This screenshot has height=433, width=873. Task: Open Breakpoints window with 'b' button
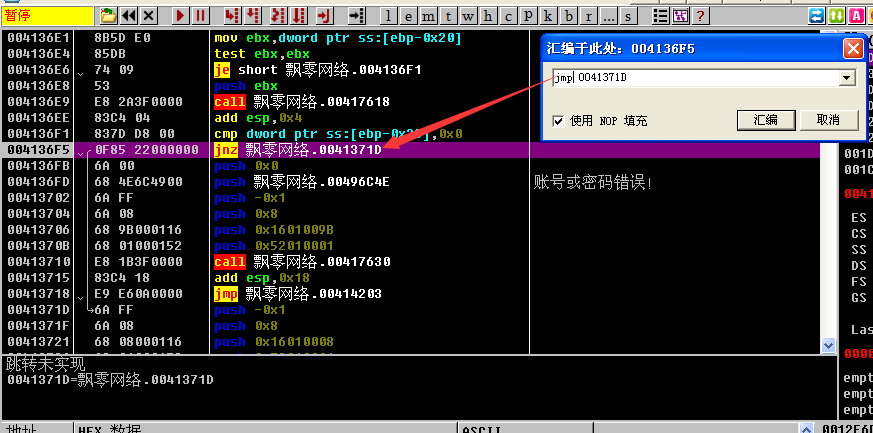point(568,16)
